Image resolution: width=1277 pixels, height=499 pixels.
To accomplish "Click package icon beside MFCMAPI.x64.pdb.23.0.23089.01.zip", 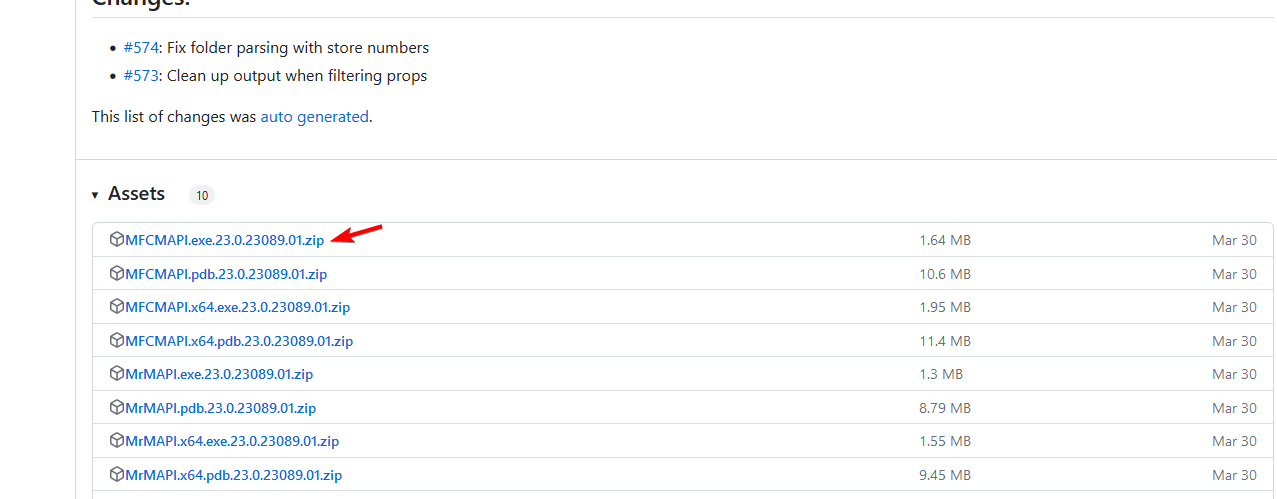I will pos(116,341).
